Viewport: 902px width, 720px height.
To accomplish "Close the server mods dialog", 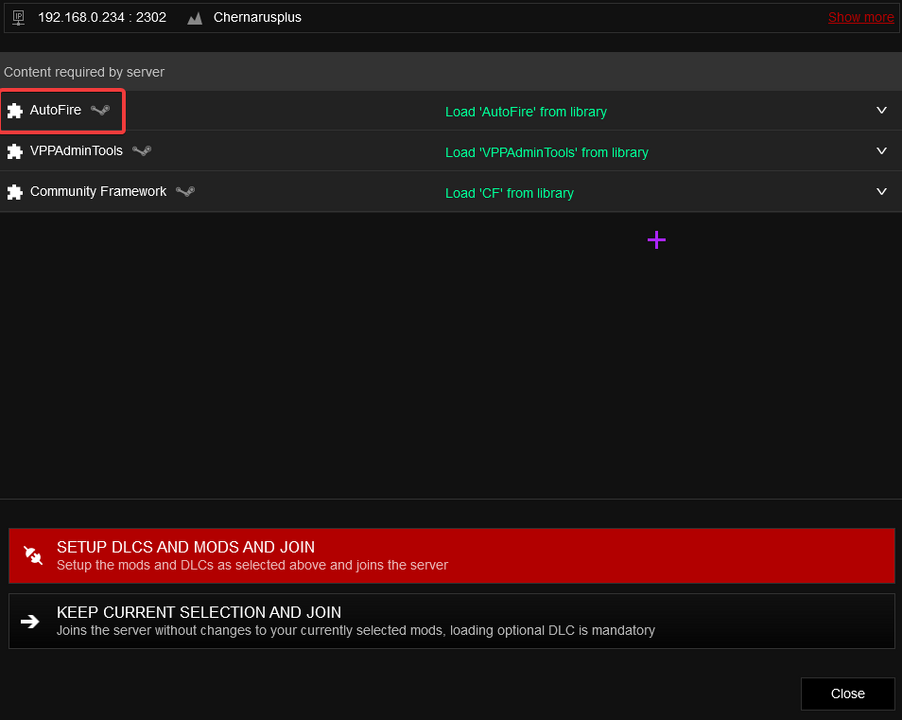I will pyautogui.click(x=847, y=694).
